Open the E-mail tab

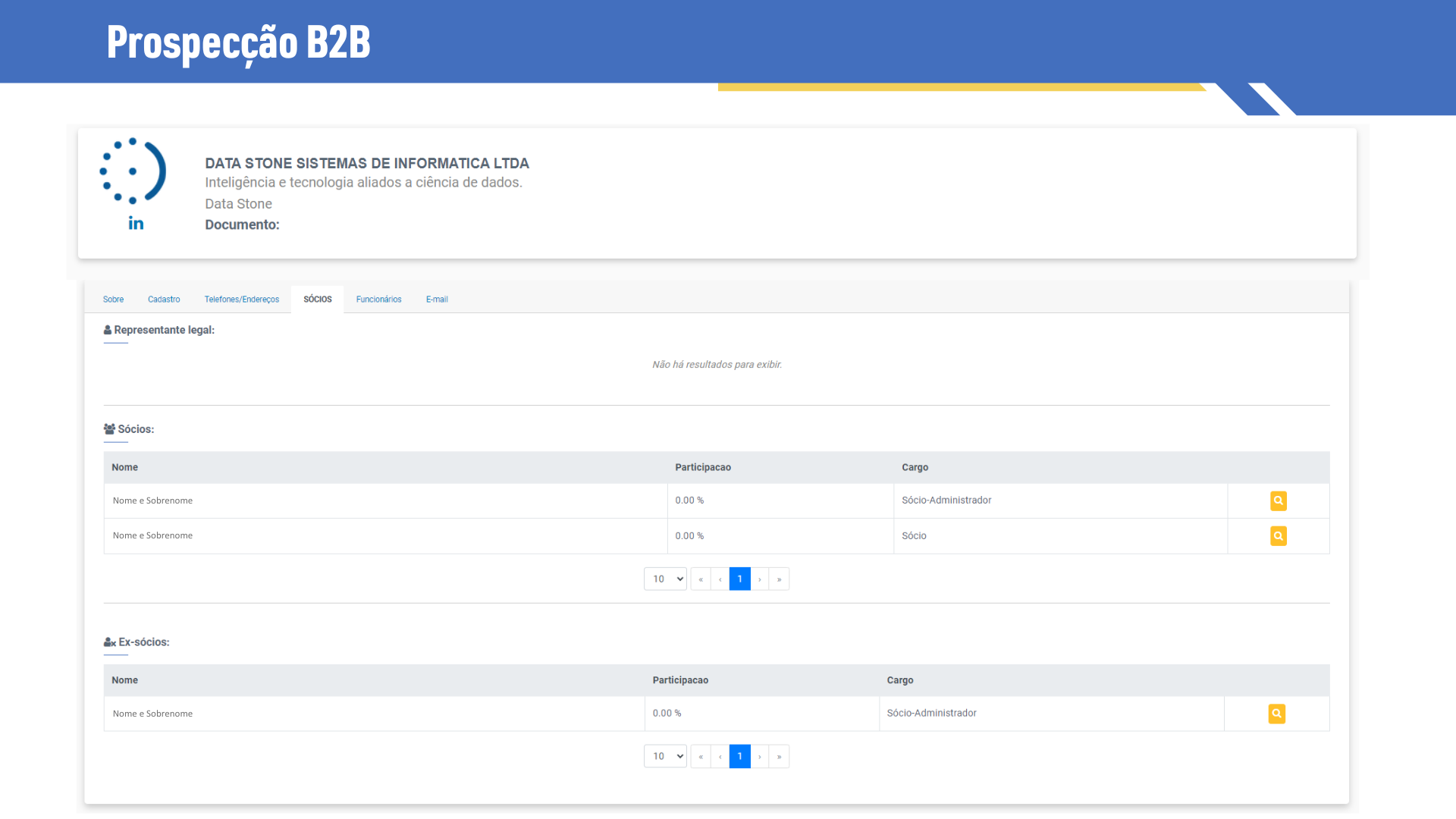[437, 300]
